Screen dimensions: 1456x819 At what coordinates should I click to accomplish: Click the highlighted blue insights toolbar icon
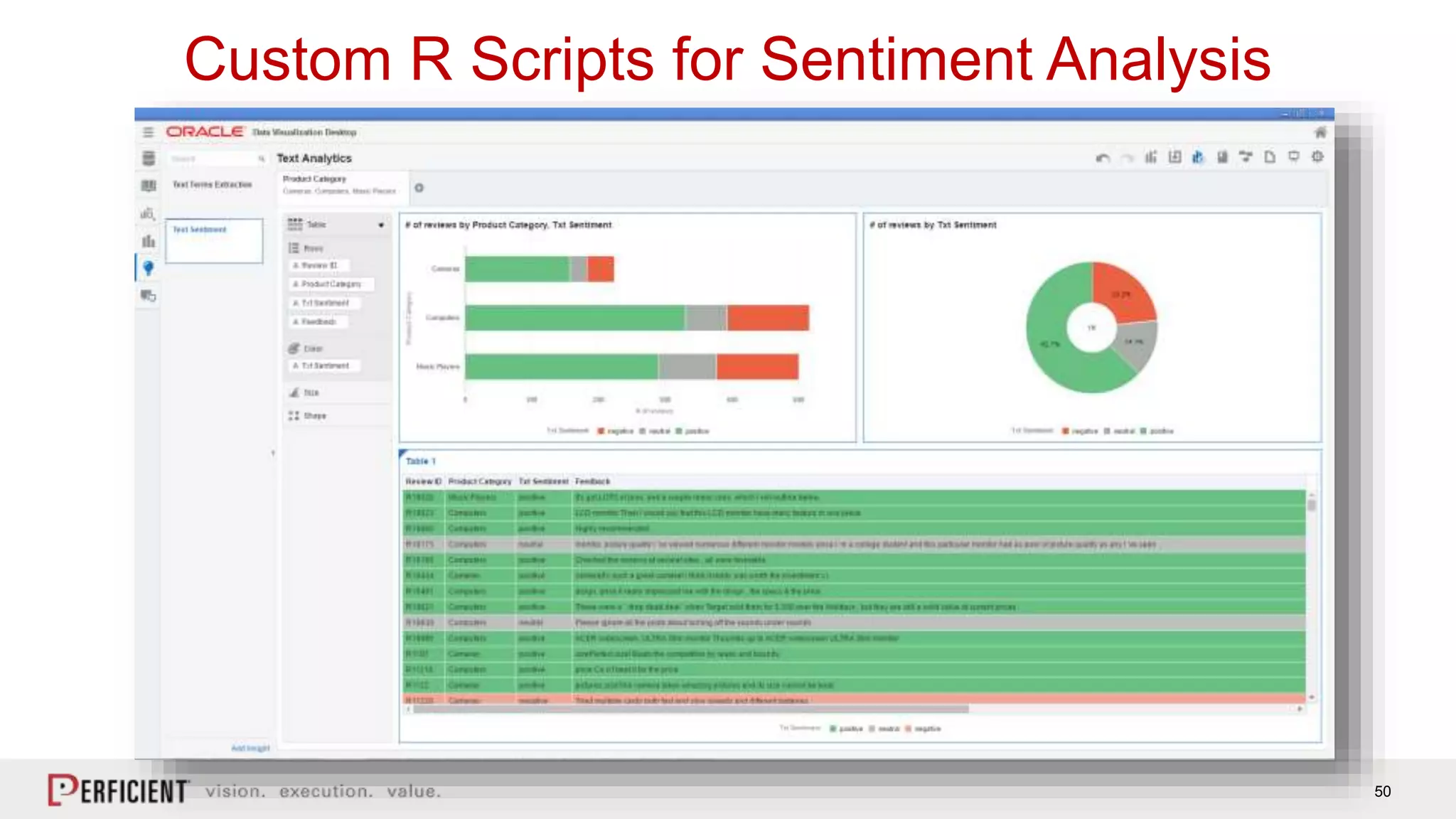1198,157
